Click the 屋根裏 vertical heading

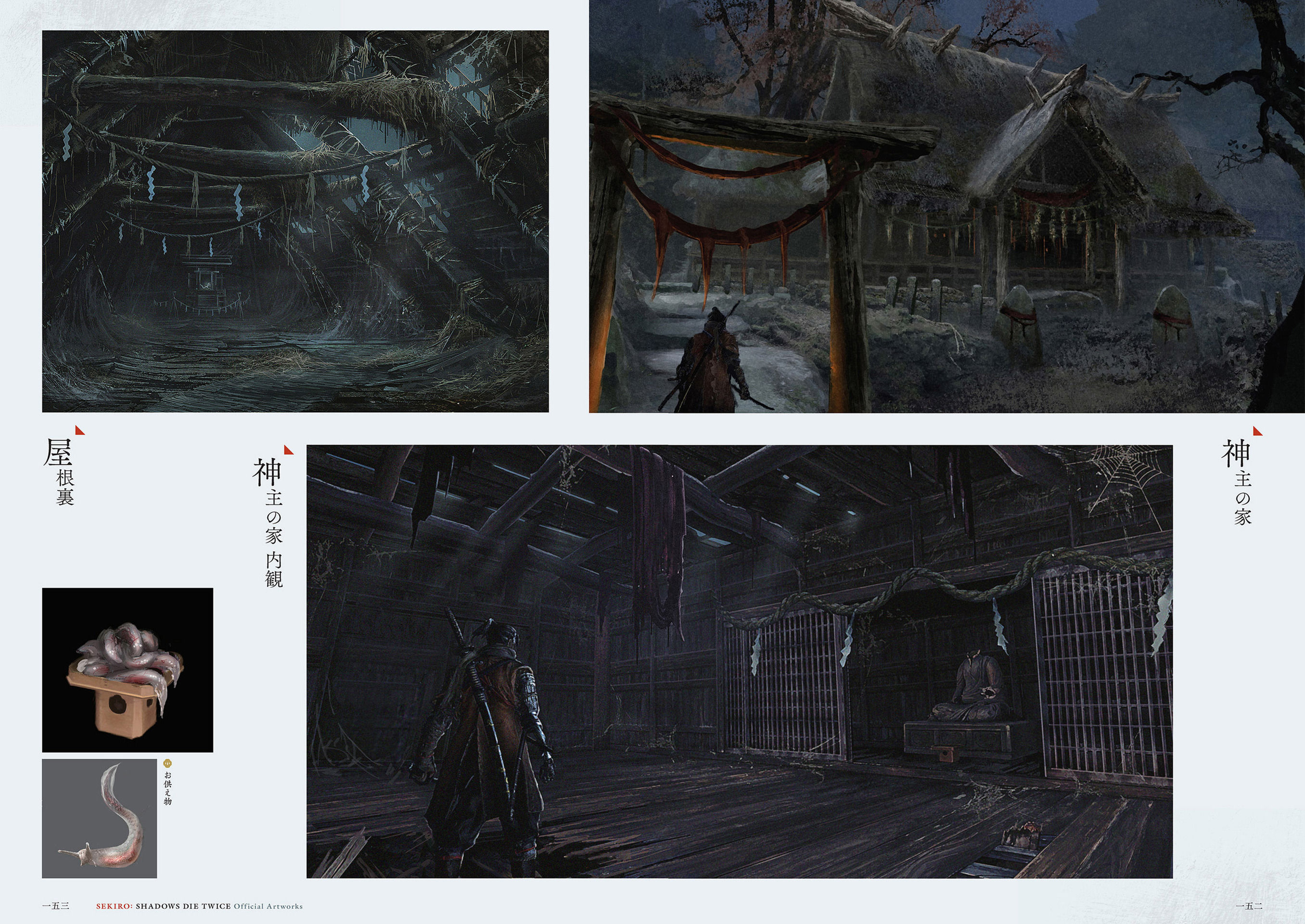(60, 472)
